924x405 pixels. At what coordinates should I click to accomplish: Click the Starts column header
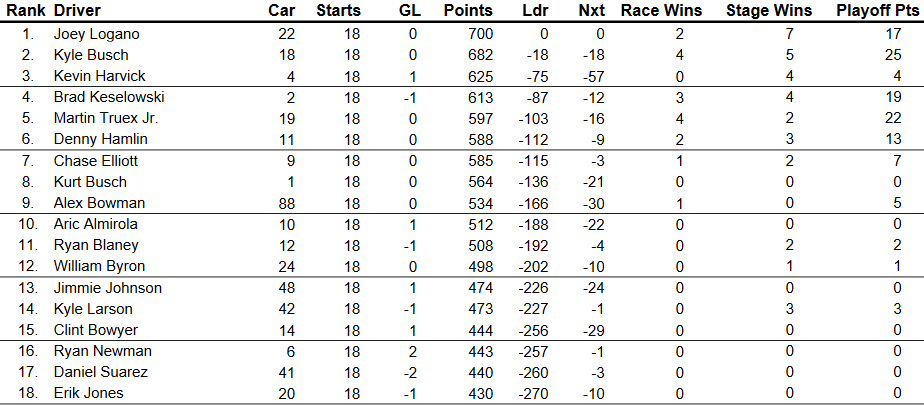tap(338, 11)
